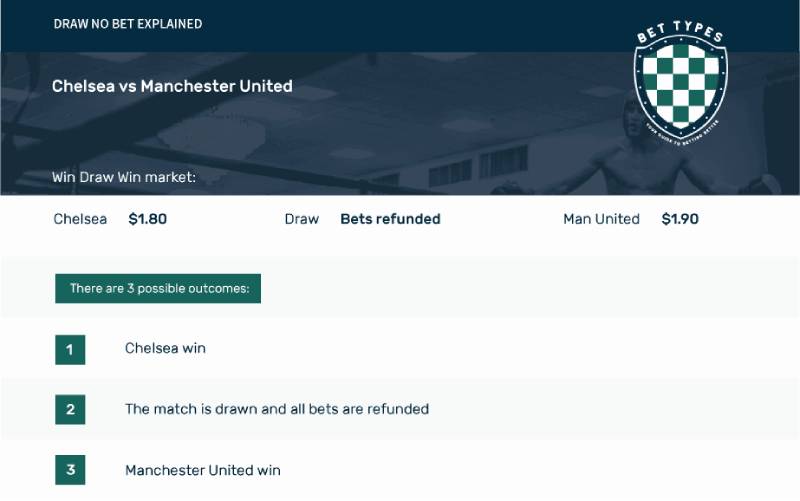Screen dimensions: 800x501
Task: Select the Manchester United win outcome text
Action: (203, 470)
